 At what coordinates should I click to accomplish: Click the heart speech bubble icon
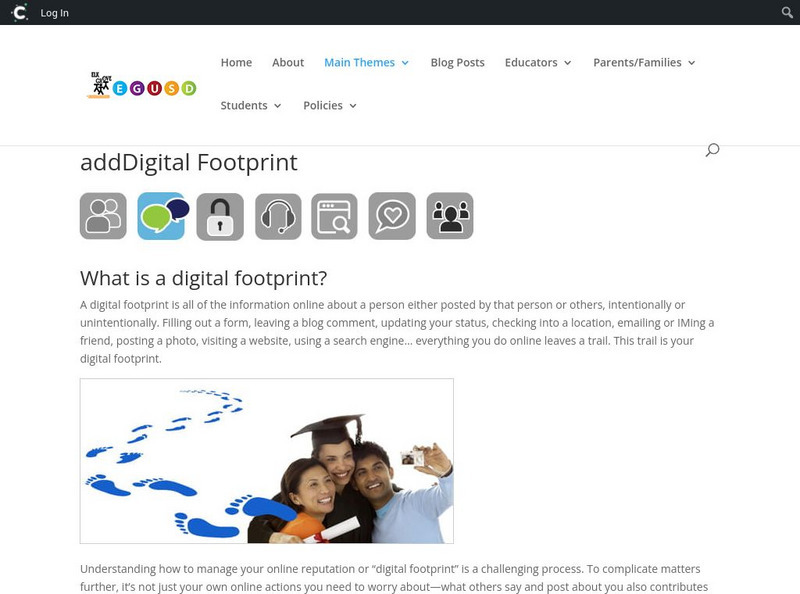click(x=392, y=216)
